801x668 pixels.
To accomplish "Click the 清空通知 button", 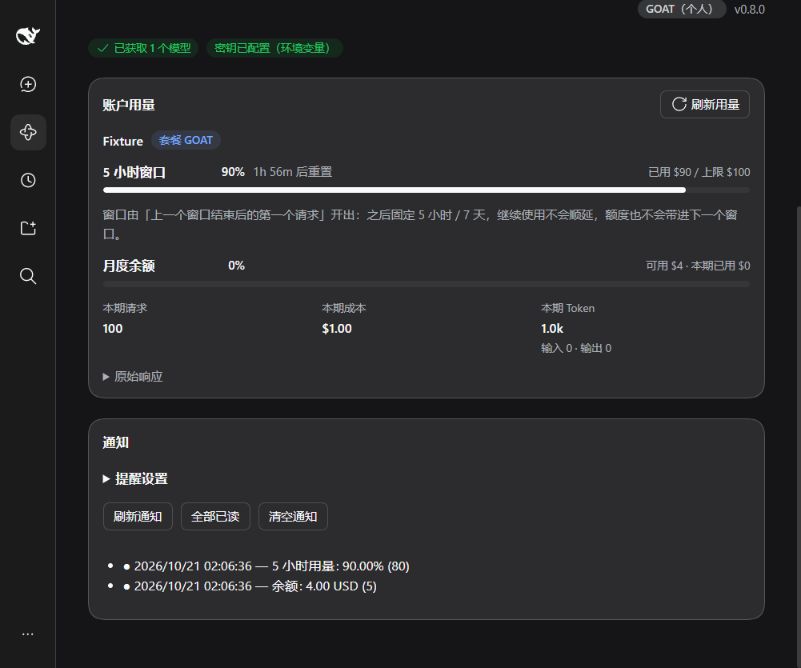I will tap(293, 516).
